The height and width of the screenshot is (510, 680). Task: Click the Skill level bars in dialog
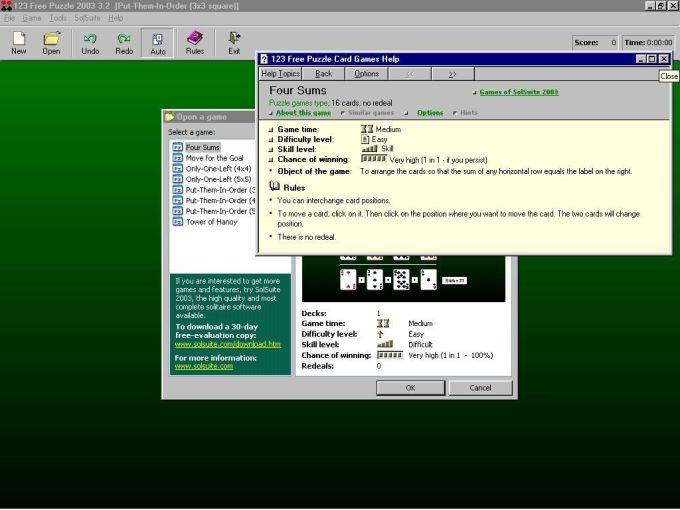[x=385, y=344]
